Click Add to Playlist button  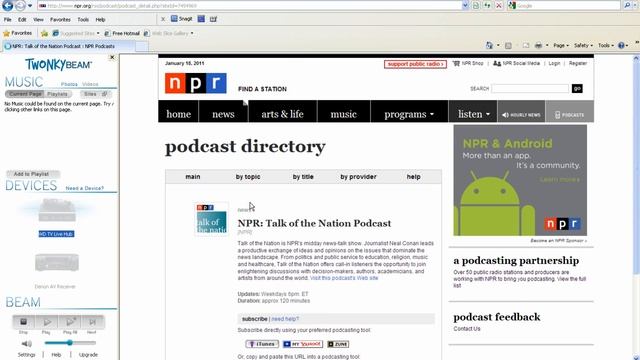pyautogui.click(x=33, y=174)
